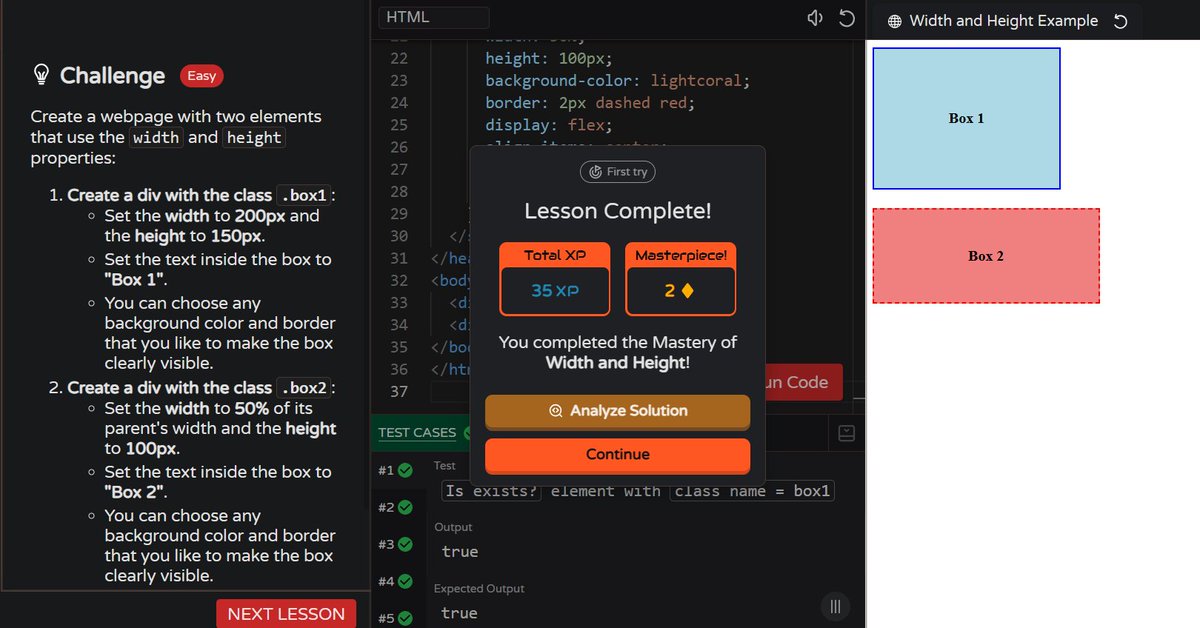This screenshot has width=1200, height=628.
Task: Click the magnifier icon on Analyze Solution
Action: 556,411
